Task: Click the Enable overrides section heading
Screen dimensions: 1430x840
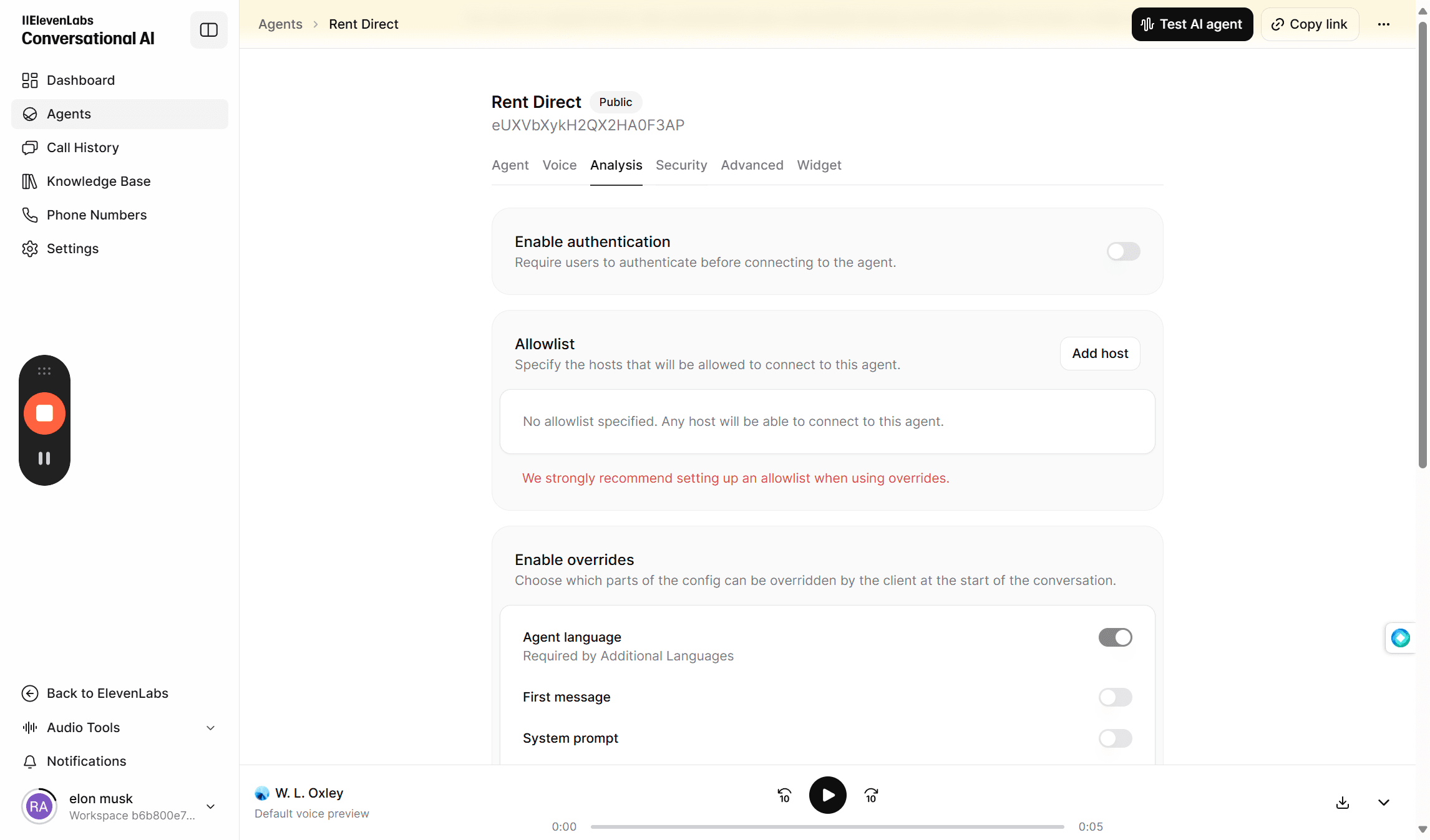Action: [574, 560]
